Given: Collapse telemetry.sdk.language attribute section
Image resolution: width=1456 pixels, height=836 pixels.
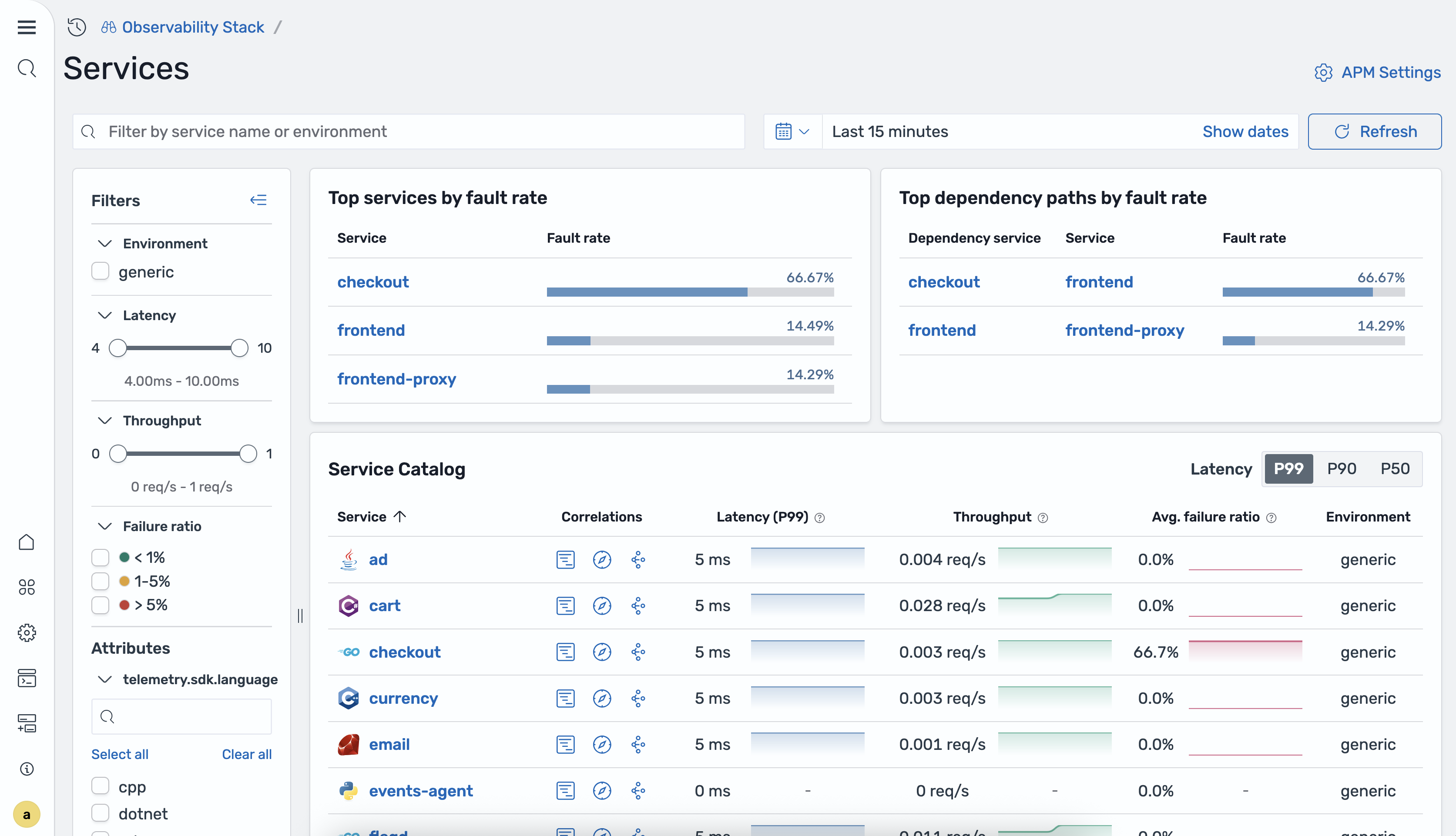Looking at the screenshot, I should point(104,679).
